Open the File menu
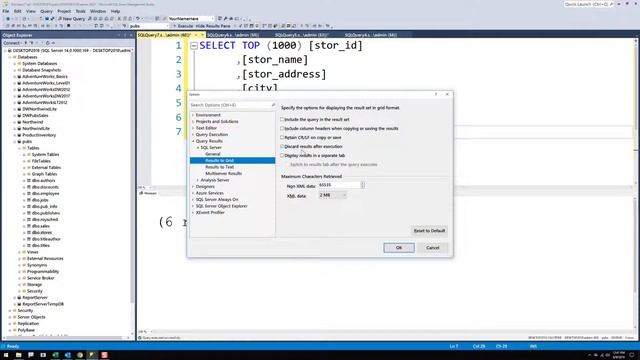 click(6, 11)
